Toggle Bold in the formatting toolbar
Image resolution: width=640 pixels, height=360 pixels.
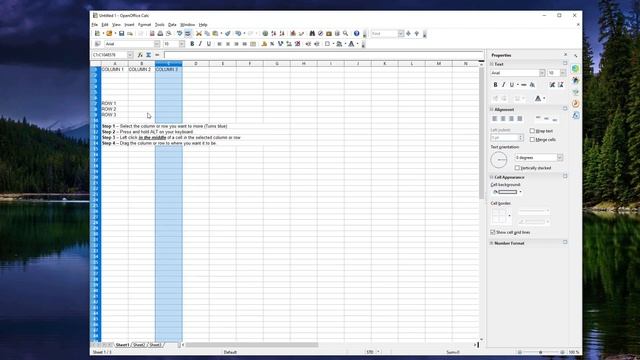192,44
